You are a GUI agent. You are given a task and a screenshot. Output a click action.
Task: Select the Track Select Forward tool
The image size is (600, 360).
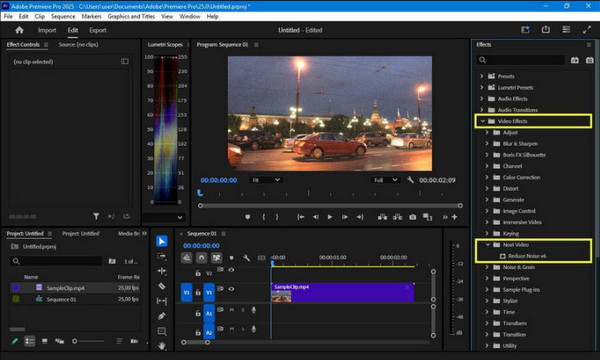point(161,256)
